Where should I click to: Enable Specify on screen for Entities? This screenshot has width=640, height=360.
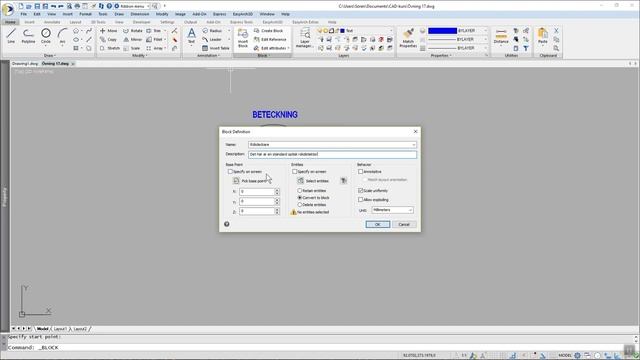[x=295, y=172]
